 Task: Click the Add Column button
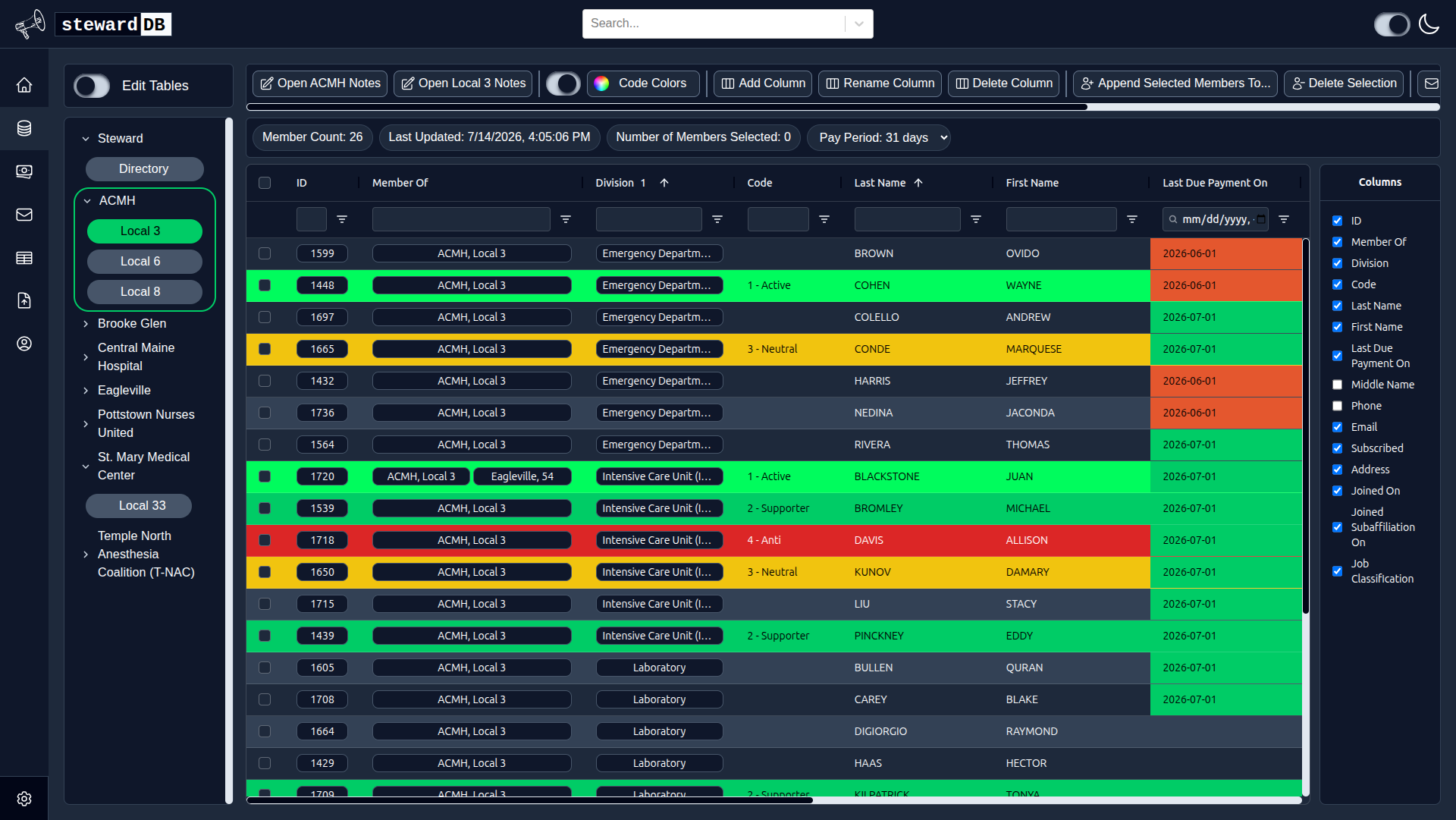click(763, 83)
